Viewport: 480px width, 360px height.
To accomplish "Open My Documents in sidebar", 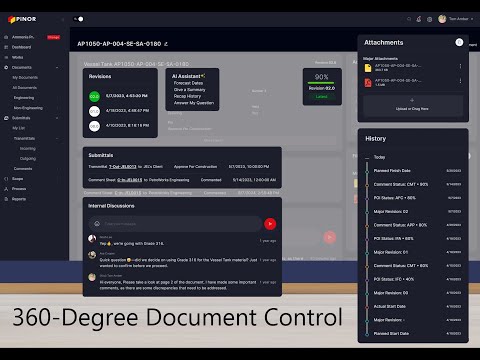I will tap(25, 77).
